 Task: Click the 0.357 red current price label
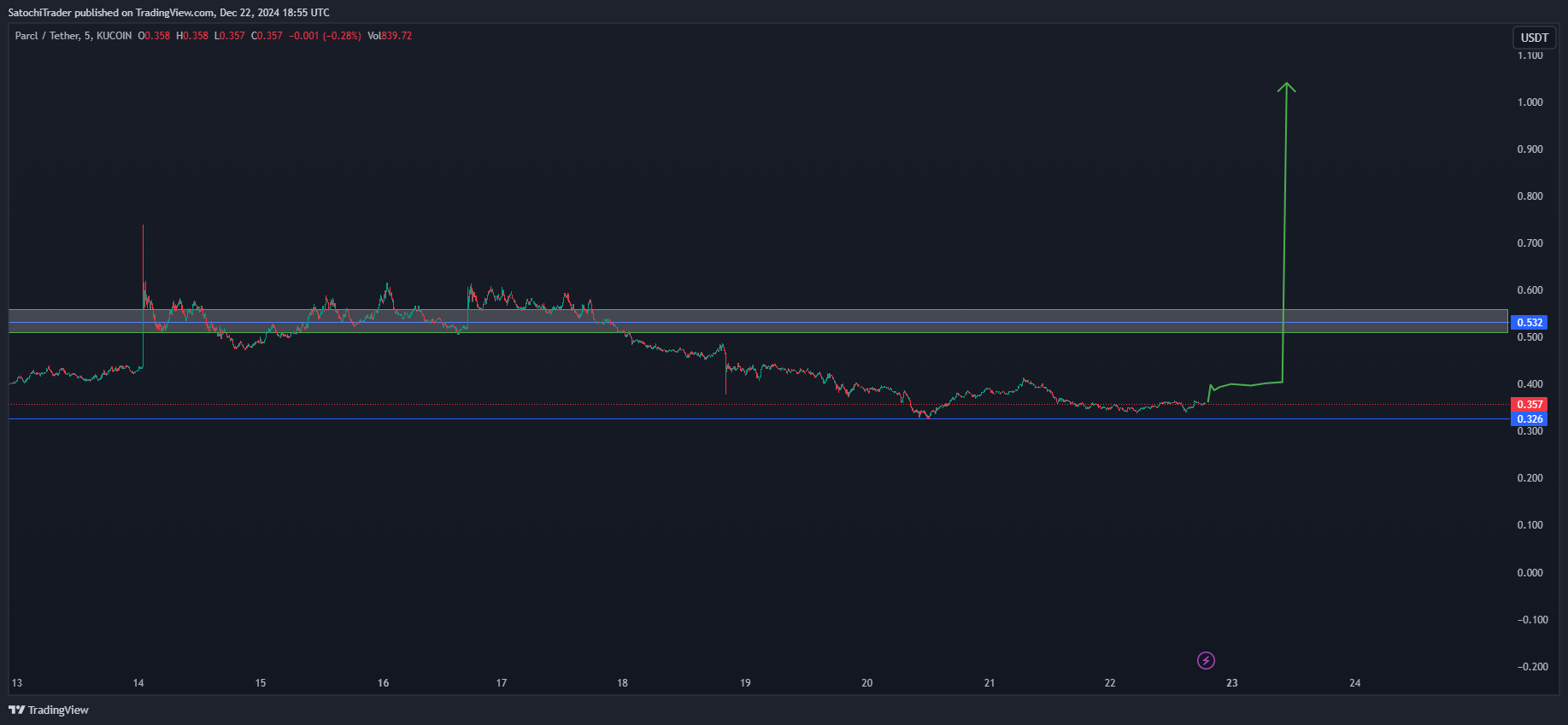(x=1530, y=405)
